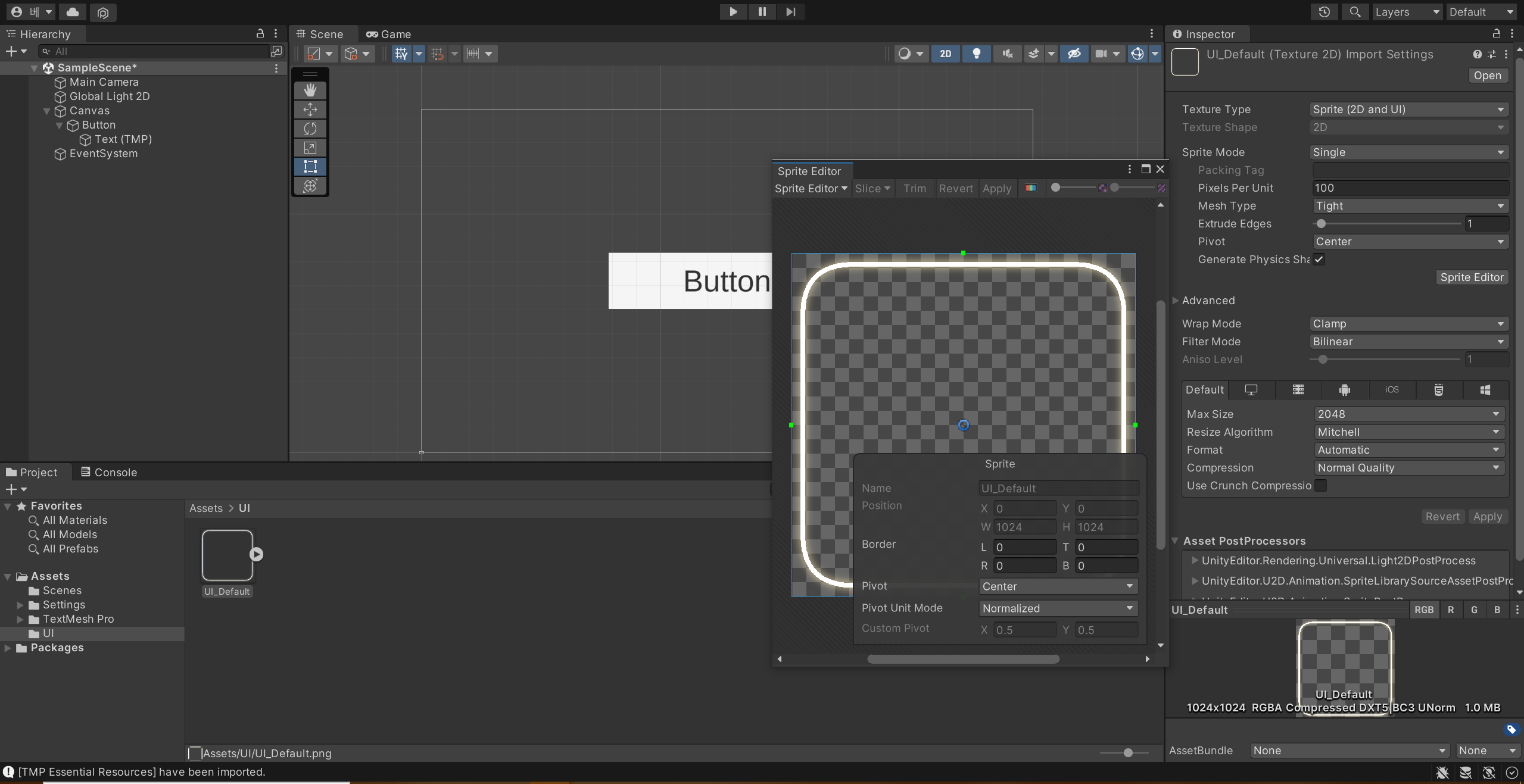Toggle Generate Physics Shape checkbox

[x=1319, y=260]
